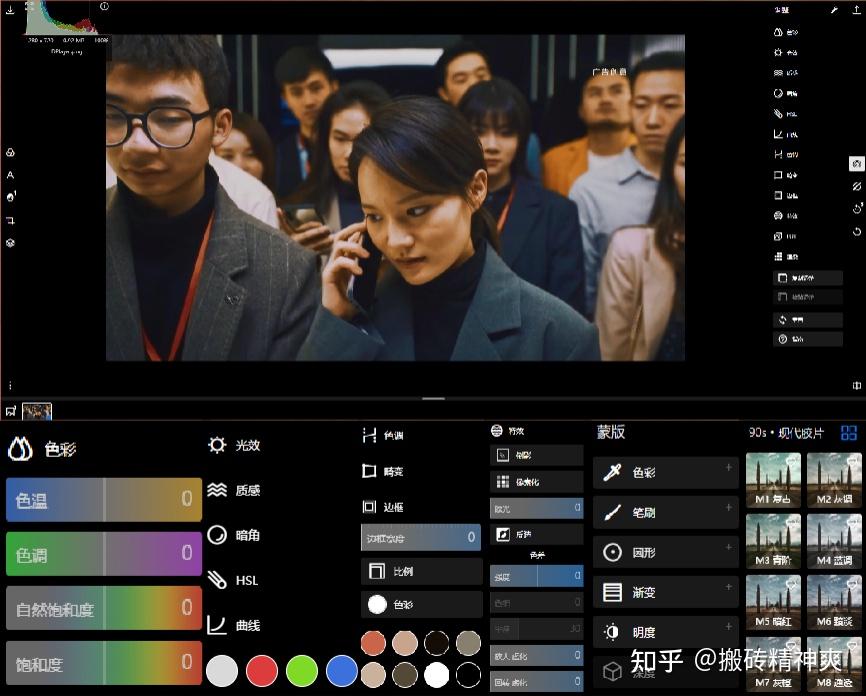
Task: Expand the 畸变 distortion section
Action: [x=383, y=471]
